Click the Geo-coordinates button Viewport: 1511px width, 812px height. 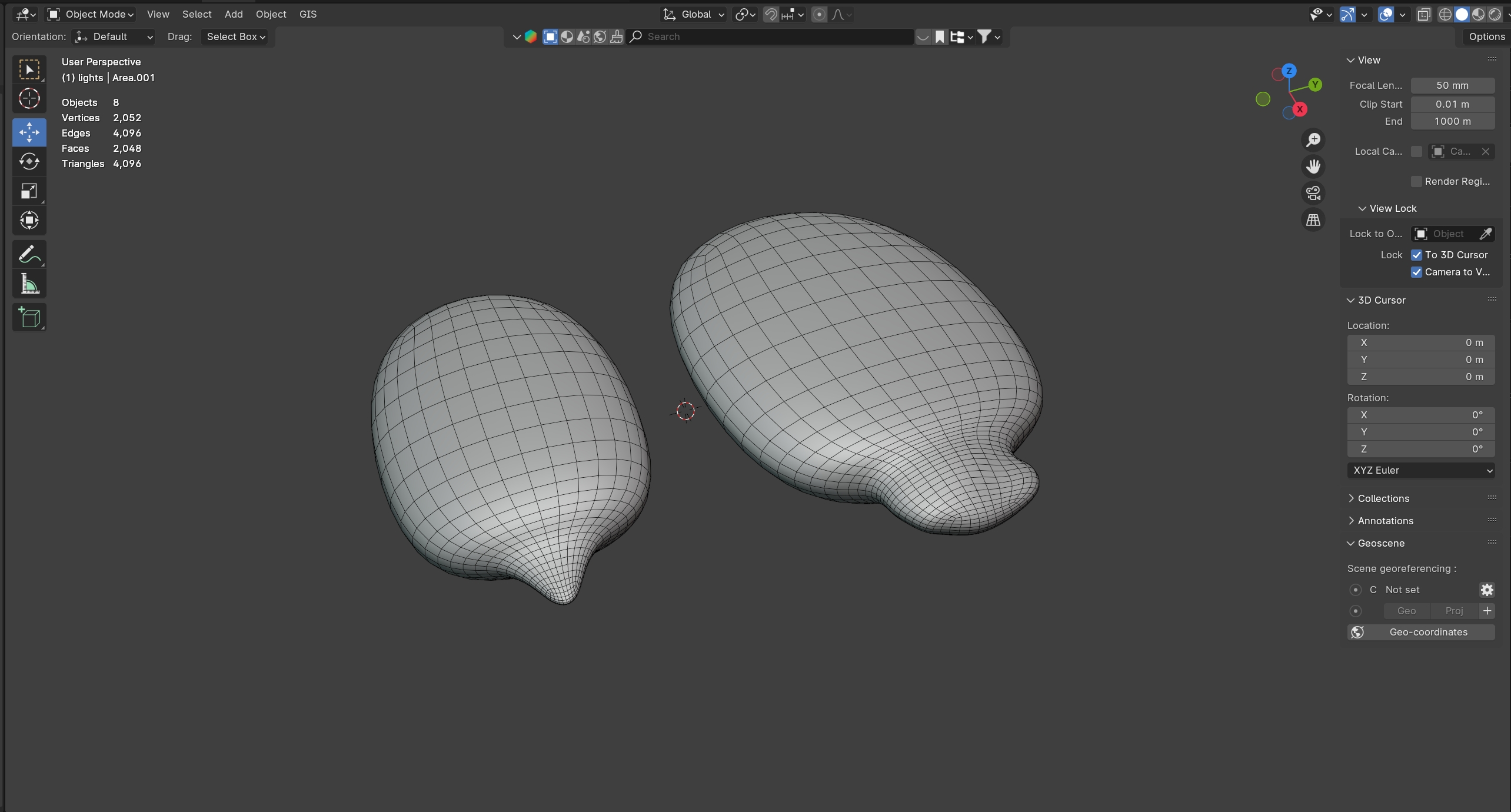(x=1420, y=632)
